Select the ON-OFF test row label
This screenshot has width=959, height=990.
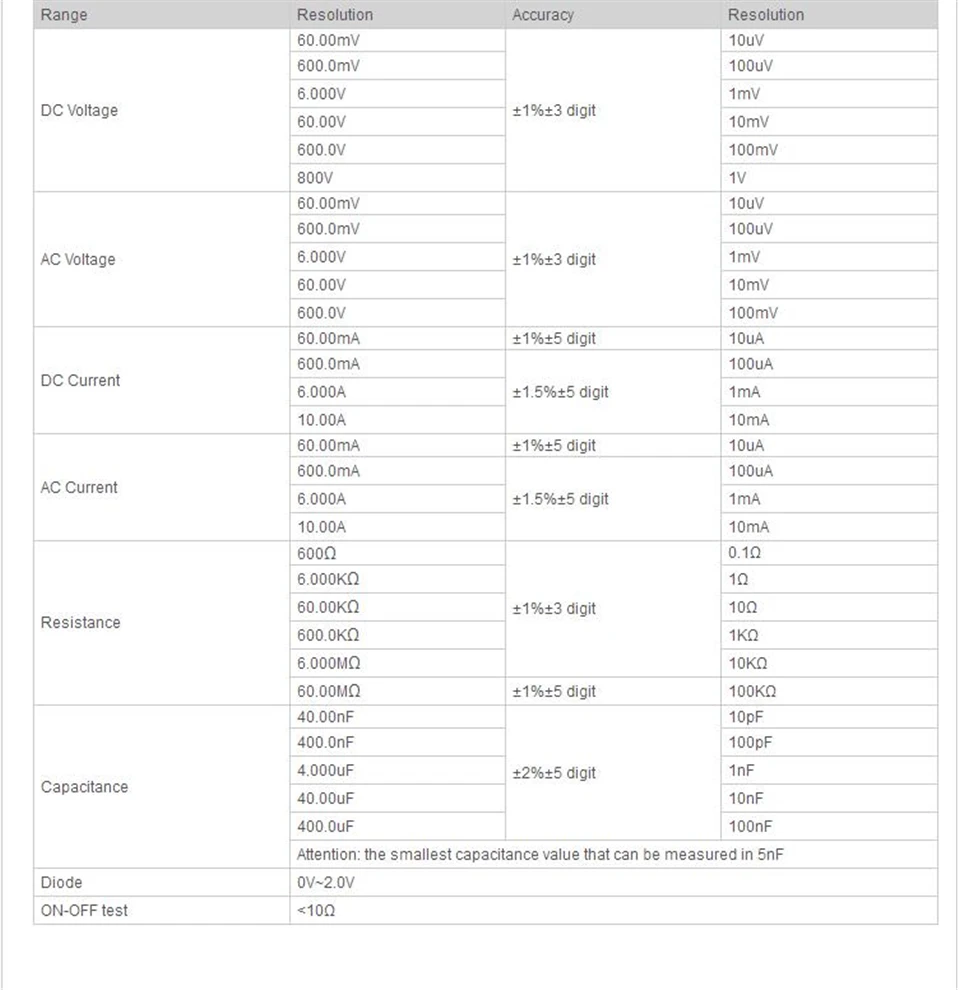84,910
